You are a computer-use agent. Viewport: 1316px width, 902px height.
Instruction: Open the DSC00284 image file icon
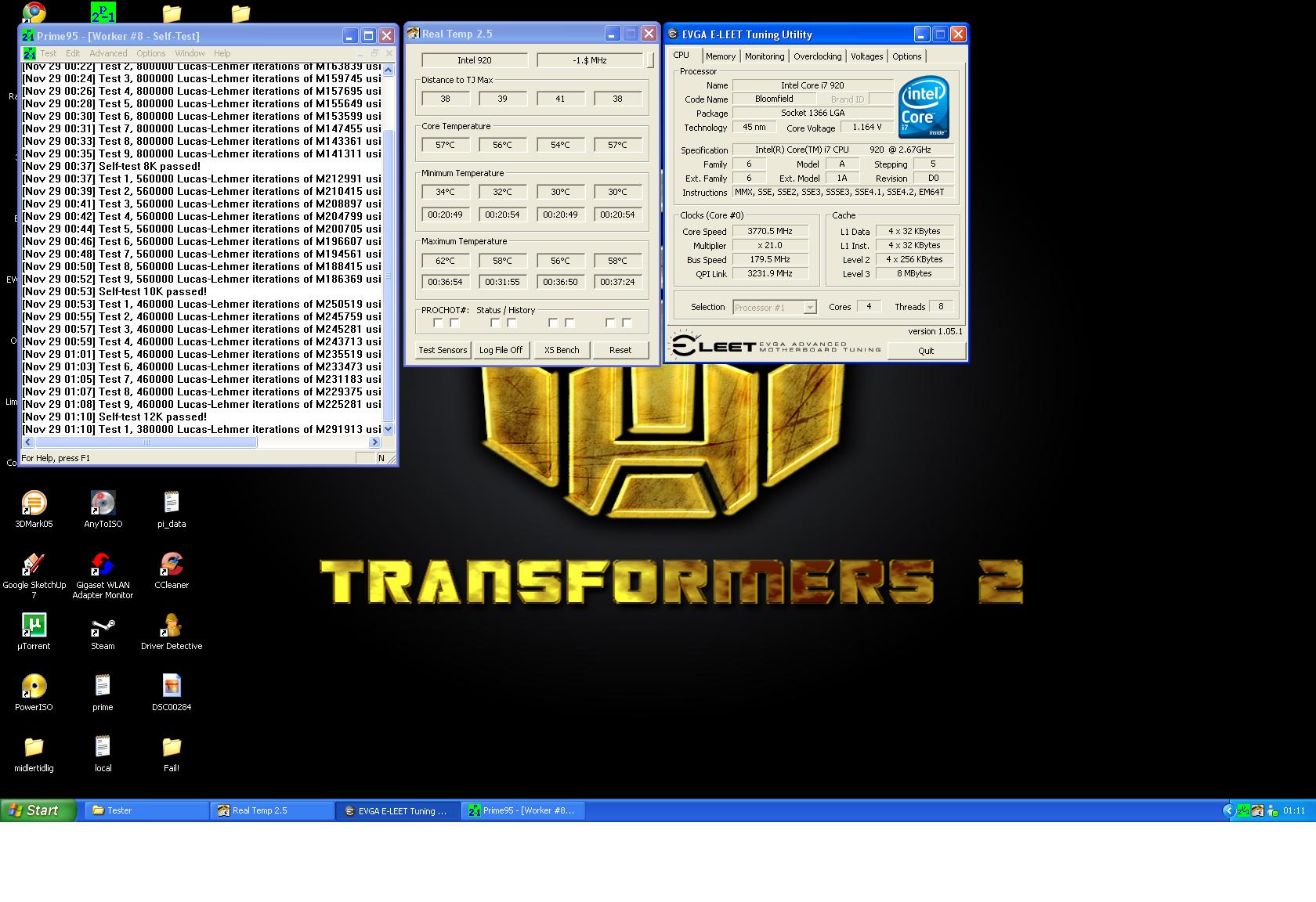point(172,692)
